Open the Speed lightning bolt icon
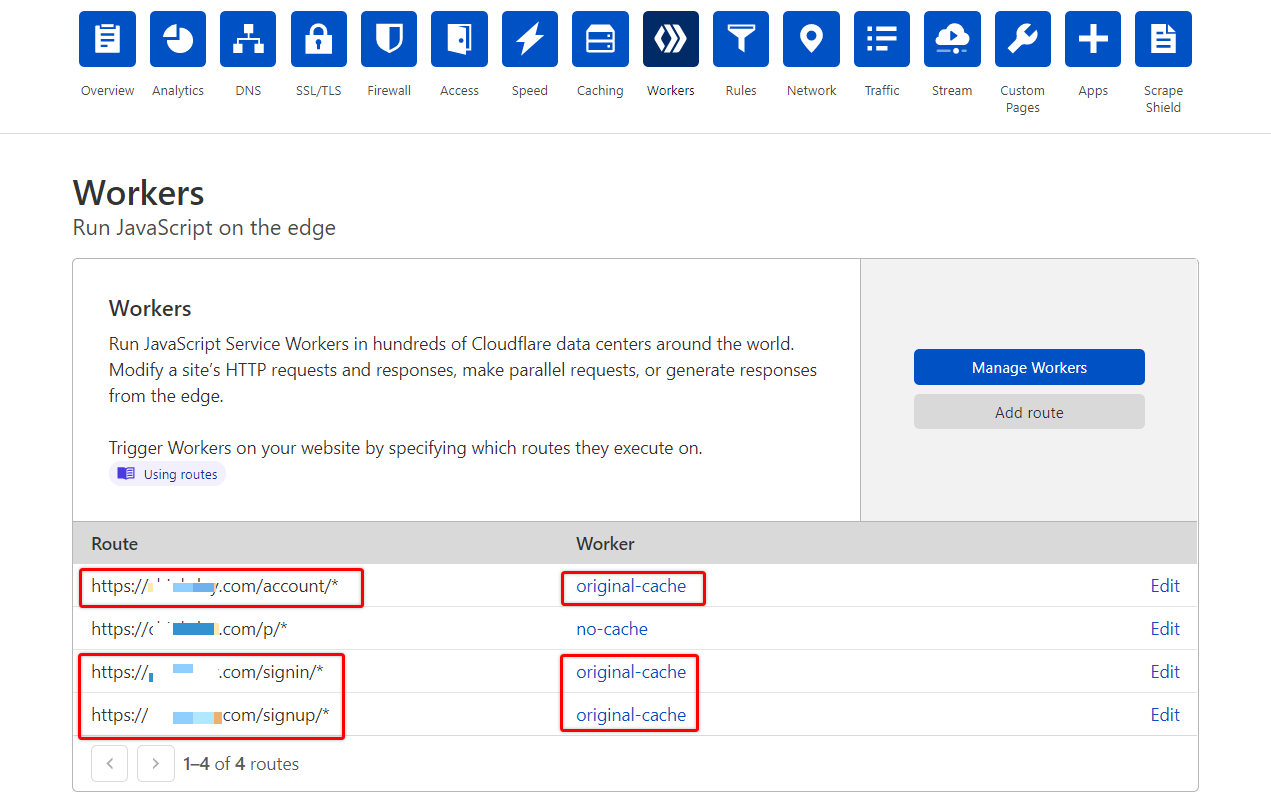 pyautogui.click(x=530, y=39)
